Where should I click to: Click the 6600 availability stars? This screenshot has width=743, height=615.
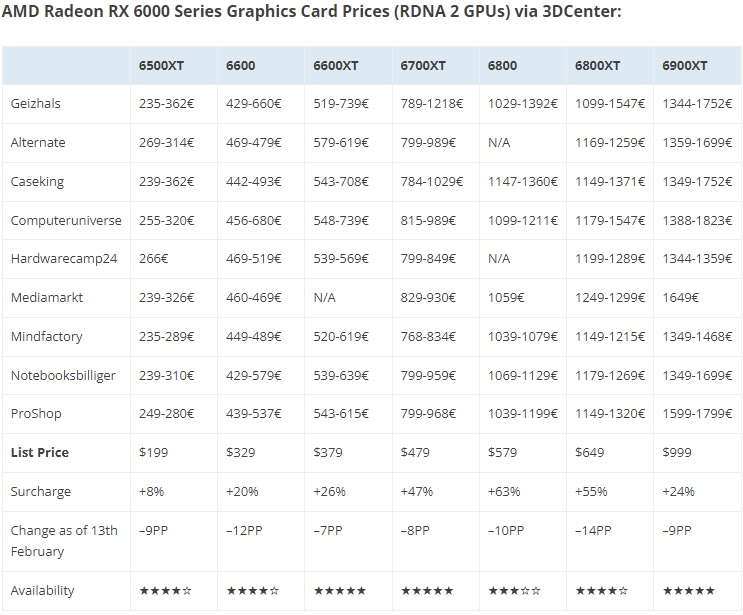pyautogui.click(x=253, y=591)
